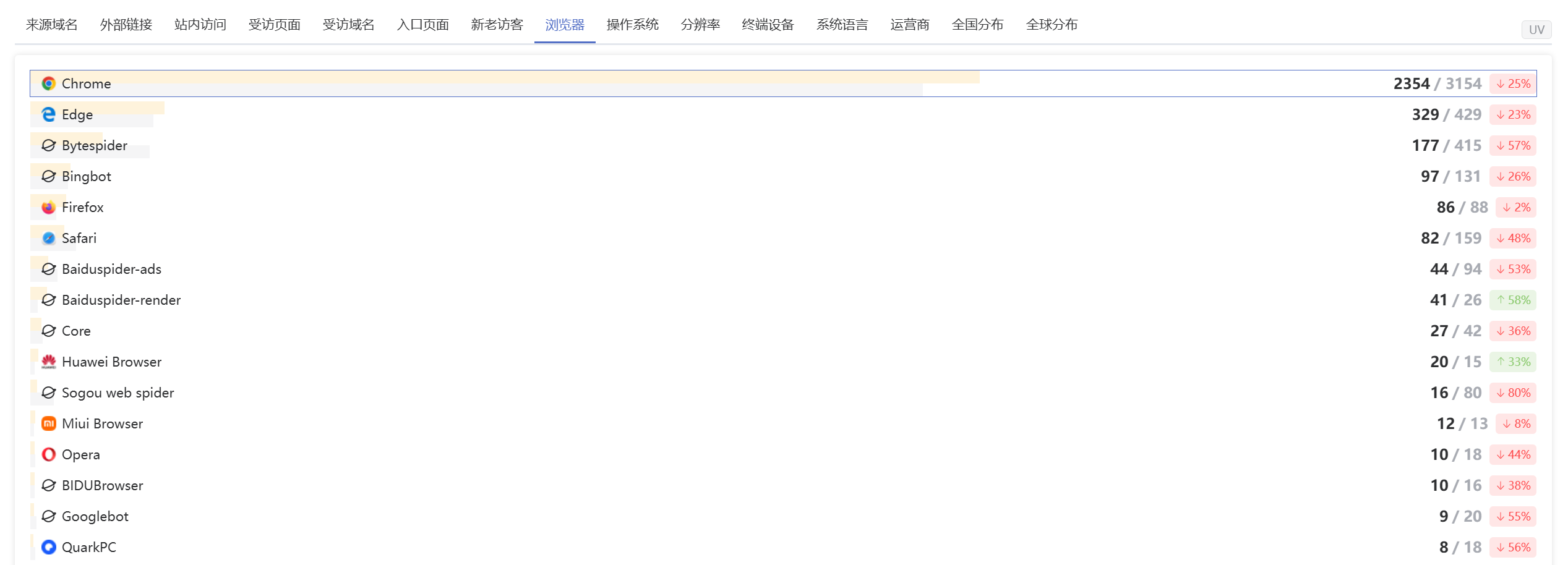
Task: Click Edge's 329 / 429 count
Action: point(1447,114)
